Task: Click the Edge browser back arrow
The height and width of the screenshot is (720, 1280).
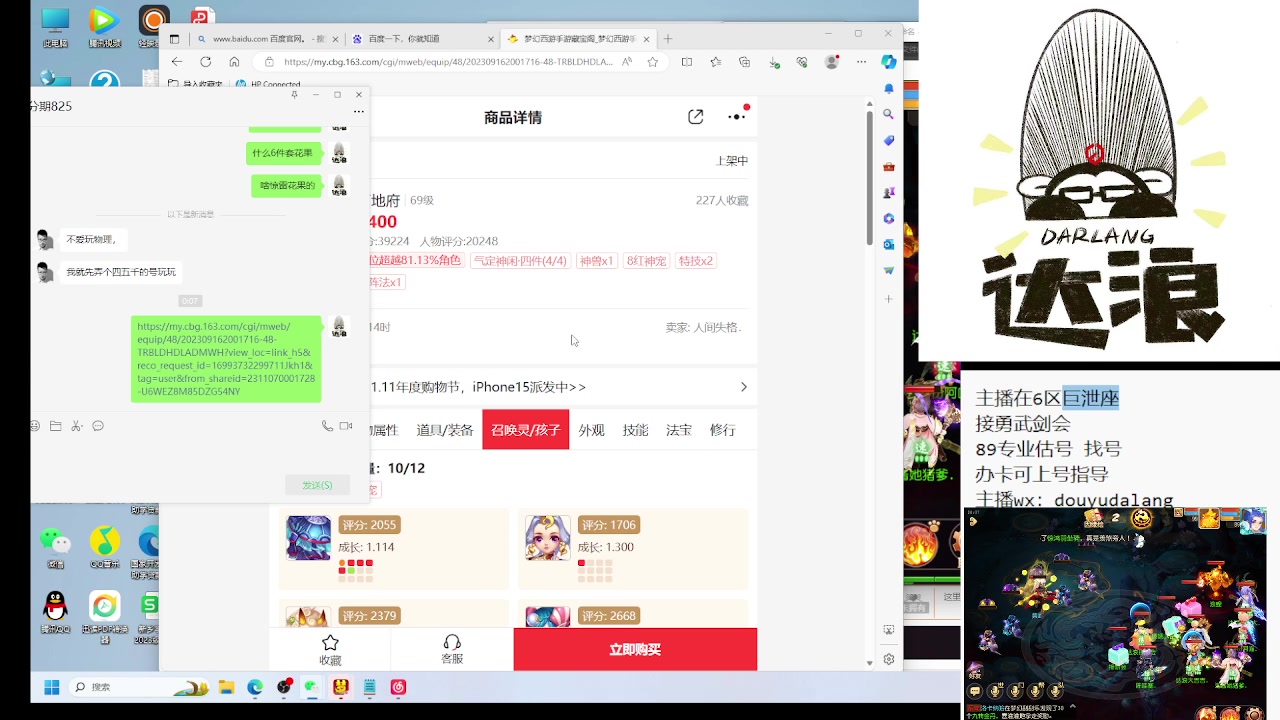Action: (x=177, y=62)
